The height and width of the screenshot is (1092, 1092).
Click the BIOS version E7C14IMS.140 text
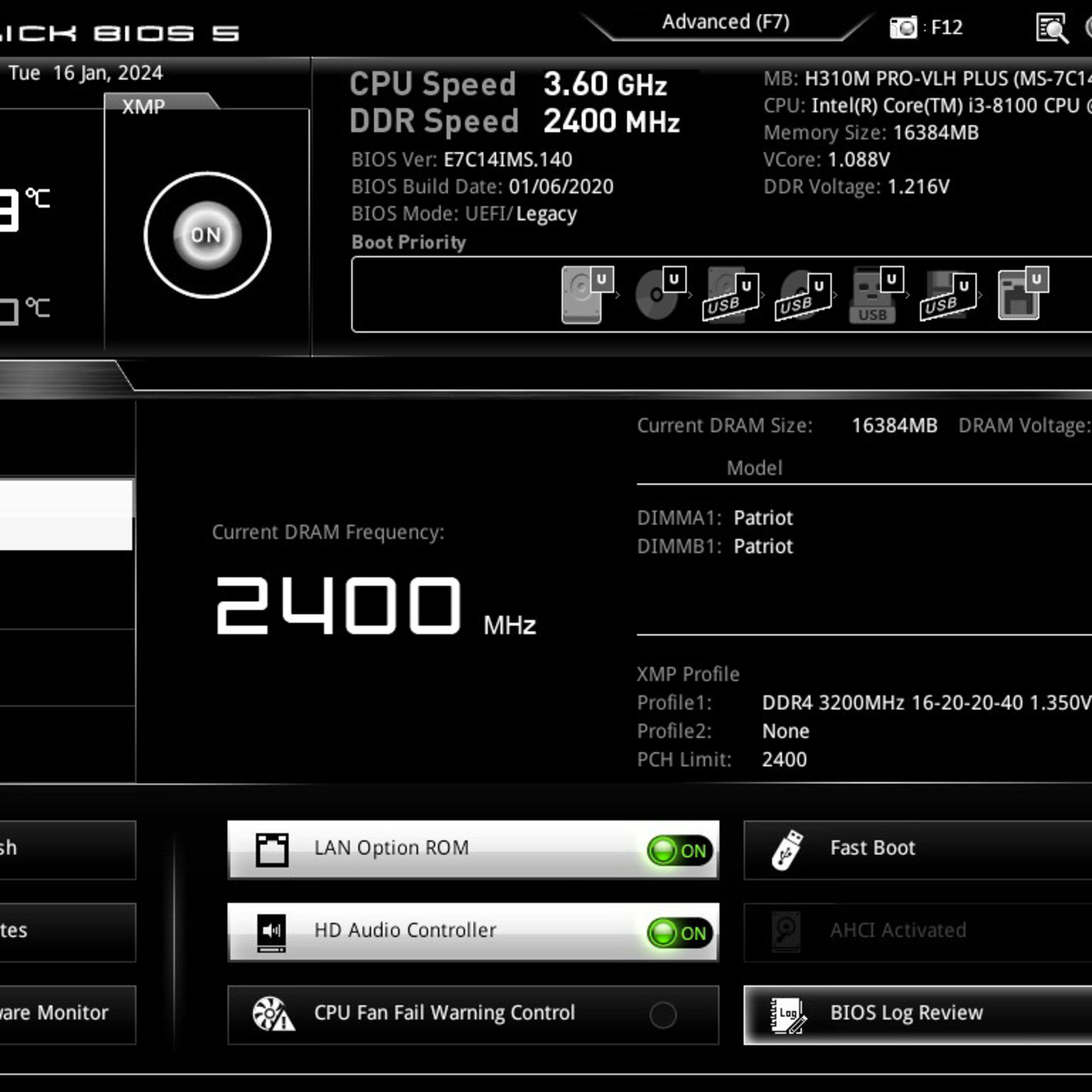[x=508, y=159]
